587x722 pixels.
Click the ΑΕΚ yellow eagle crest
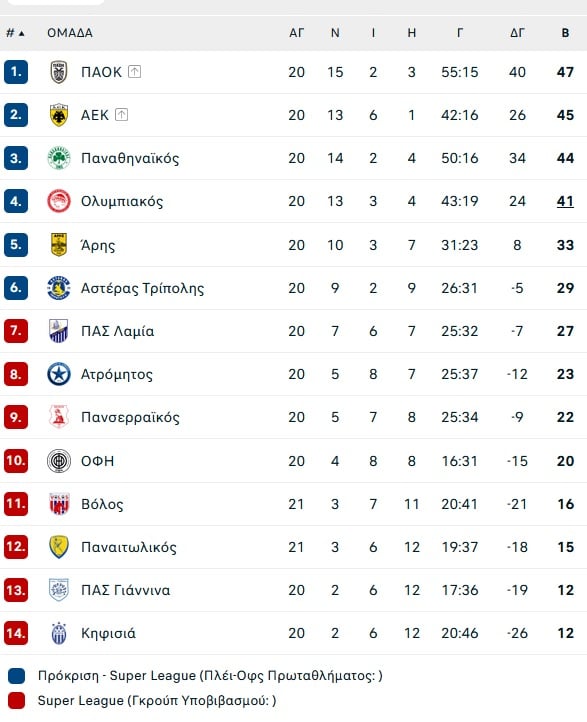point(59,115)
